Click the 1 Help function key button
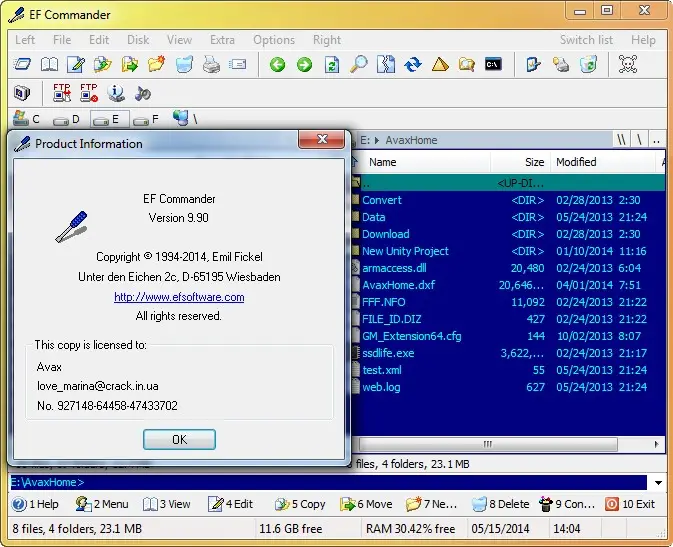The width and height of the screenshot is (673, 547). point(36,504)
